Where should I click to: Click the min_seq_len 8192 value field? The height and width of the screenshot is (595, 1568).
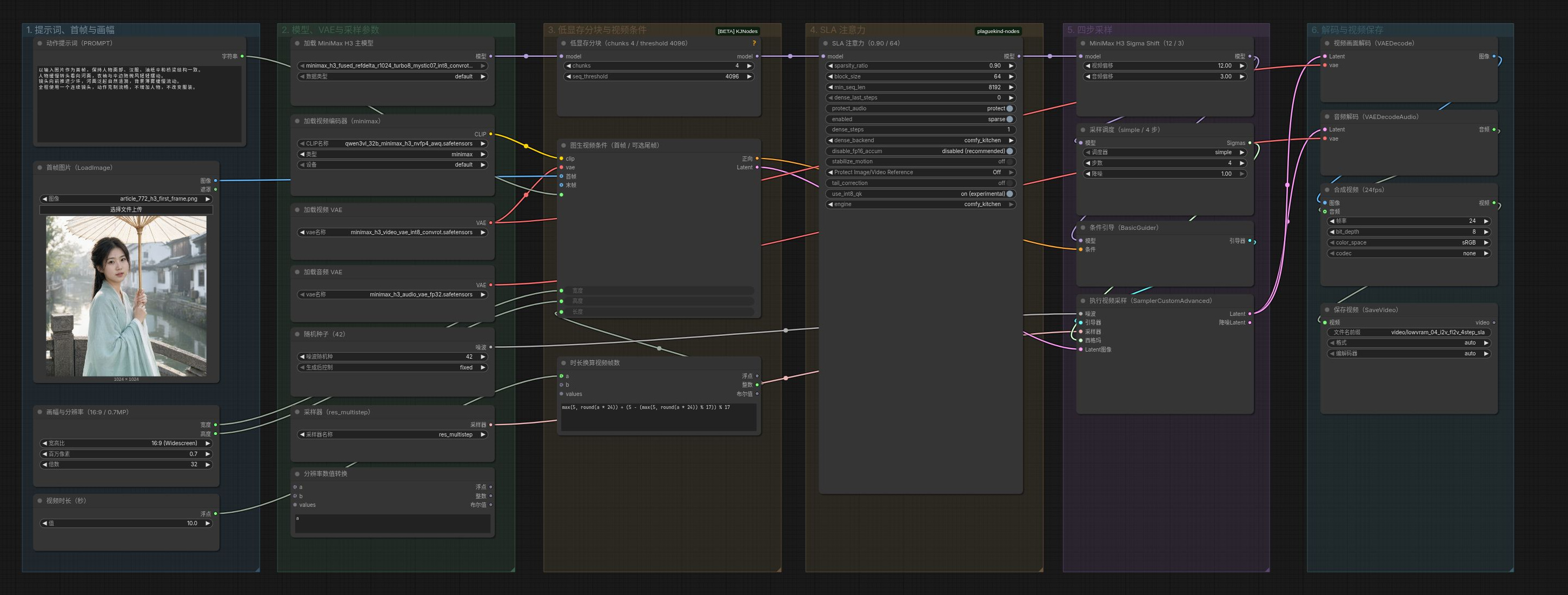coord(921,87)
